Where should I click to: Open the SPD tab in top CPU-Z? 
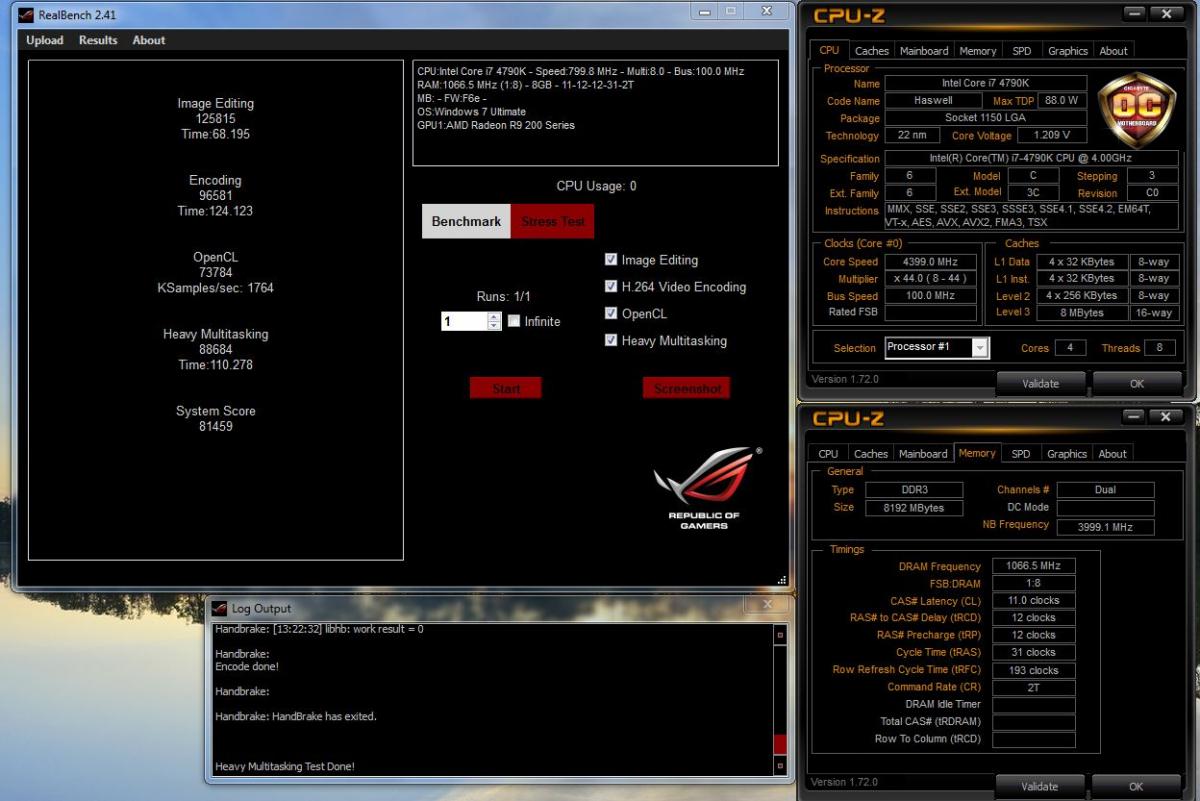coord(1021,51)
